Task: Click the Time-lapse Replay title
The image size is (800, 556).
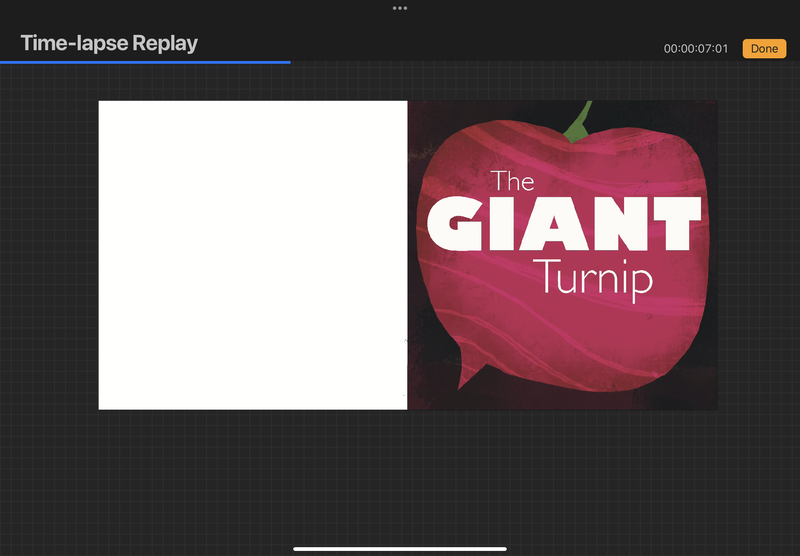Action: click(x=109, y=43)
